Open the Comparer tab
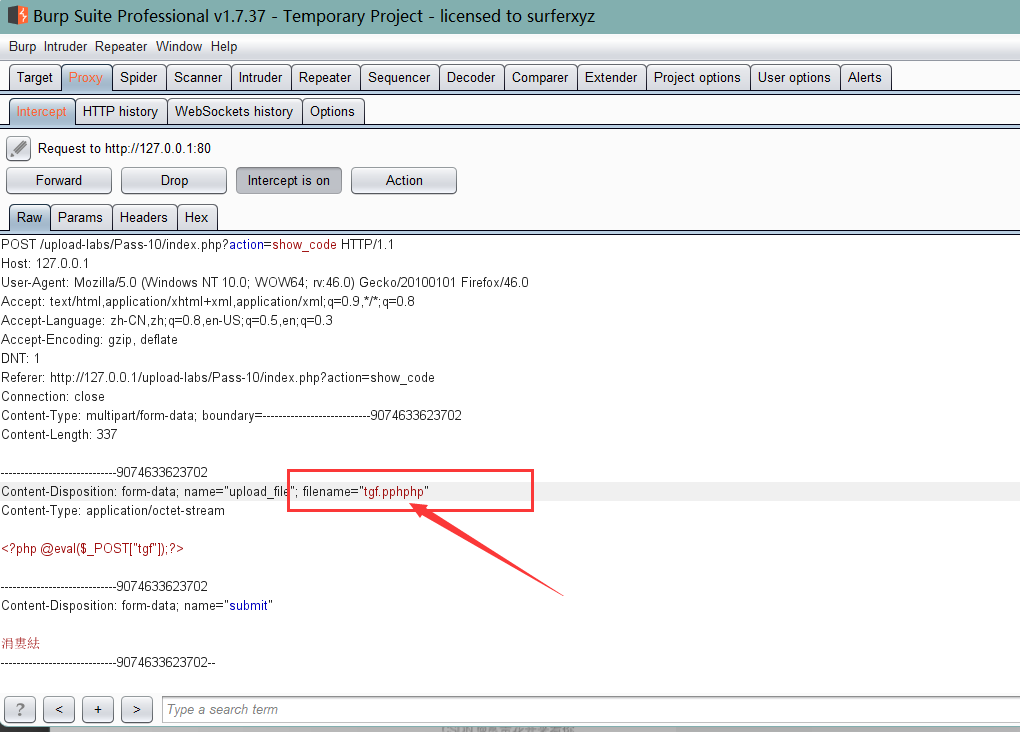 click(x=540, y=77)
